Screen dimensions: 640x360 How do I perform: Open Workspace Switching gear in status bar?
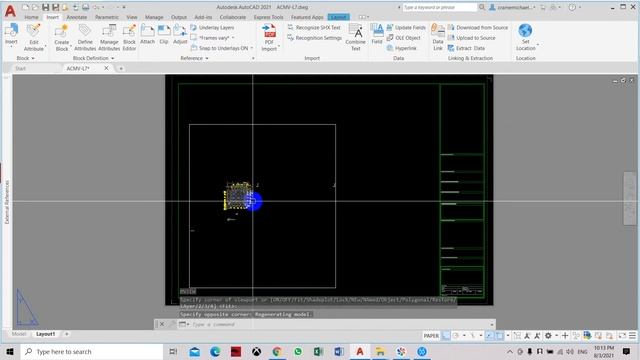tap(548, 336)
